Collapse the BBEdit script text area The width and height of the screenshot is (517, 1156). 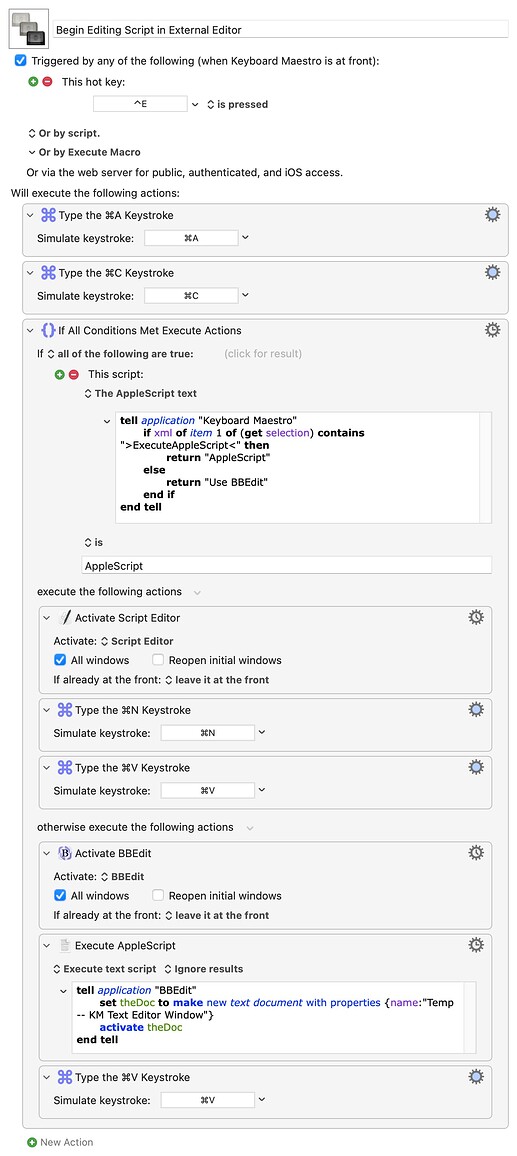click(63, 991)
